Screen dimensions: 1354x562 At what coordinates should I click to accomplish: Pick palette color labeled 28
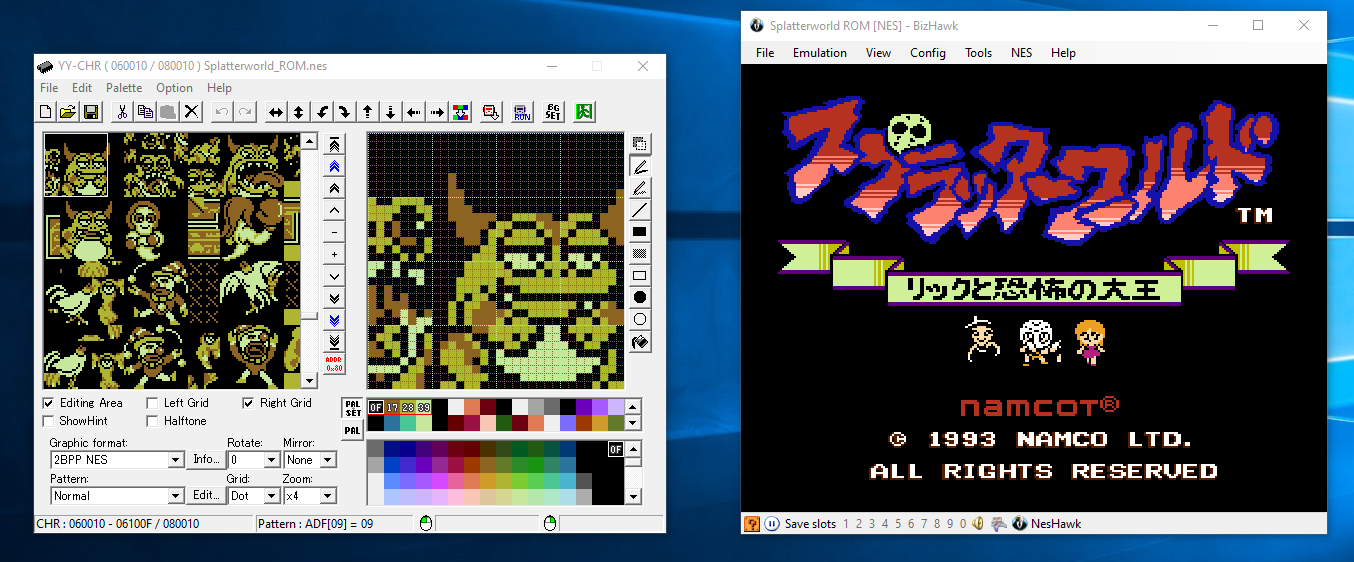point(408,407)
